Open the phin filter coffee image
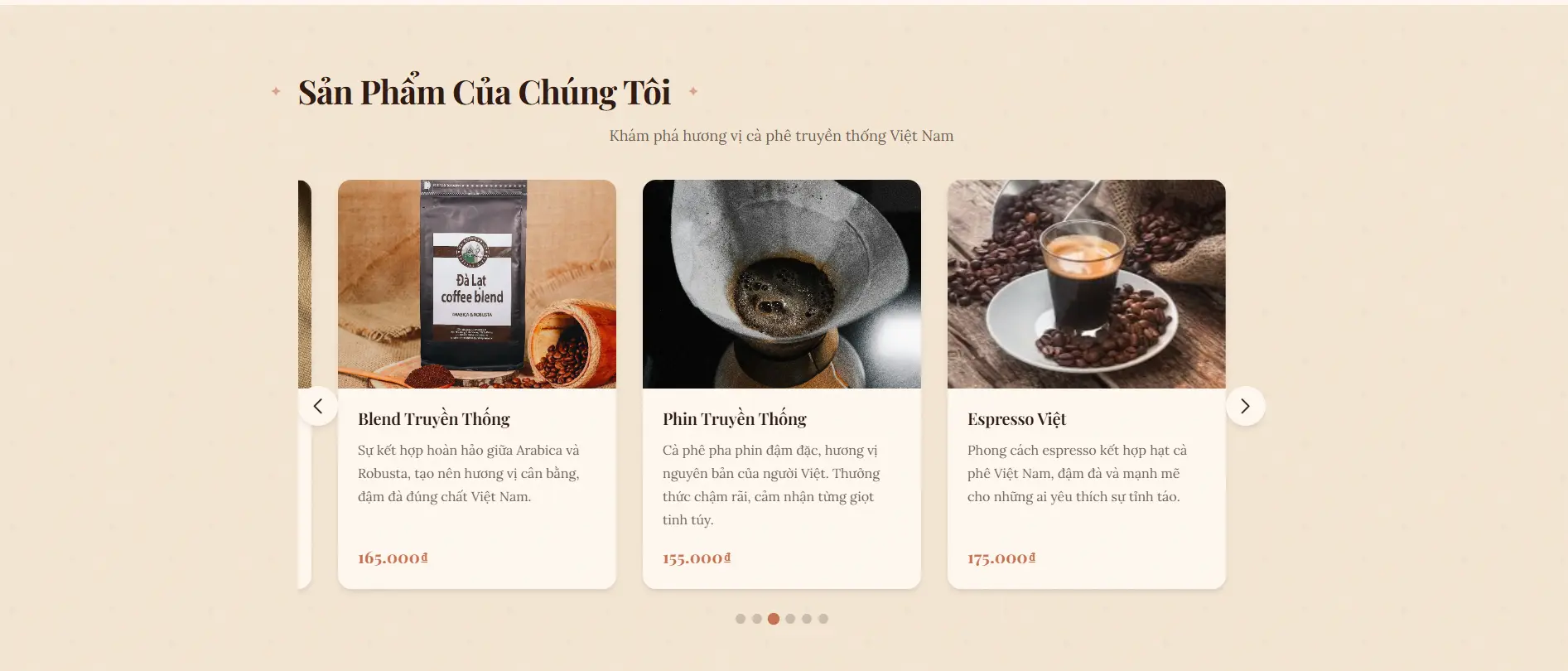This screenshot has height=671, width=1568. click(x=782, y=284)
